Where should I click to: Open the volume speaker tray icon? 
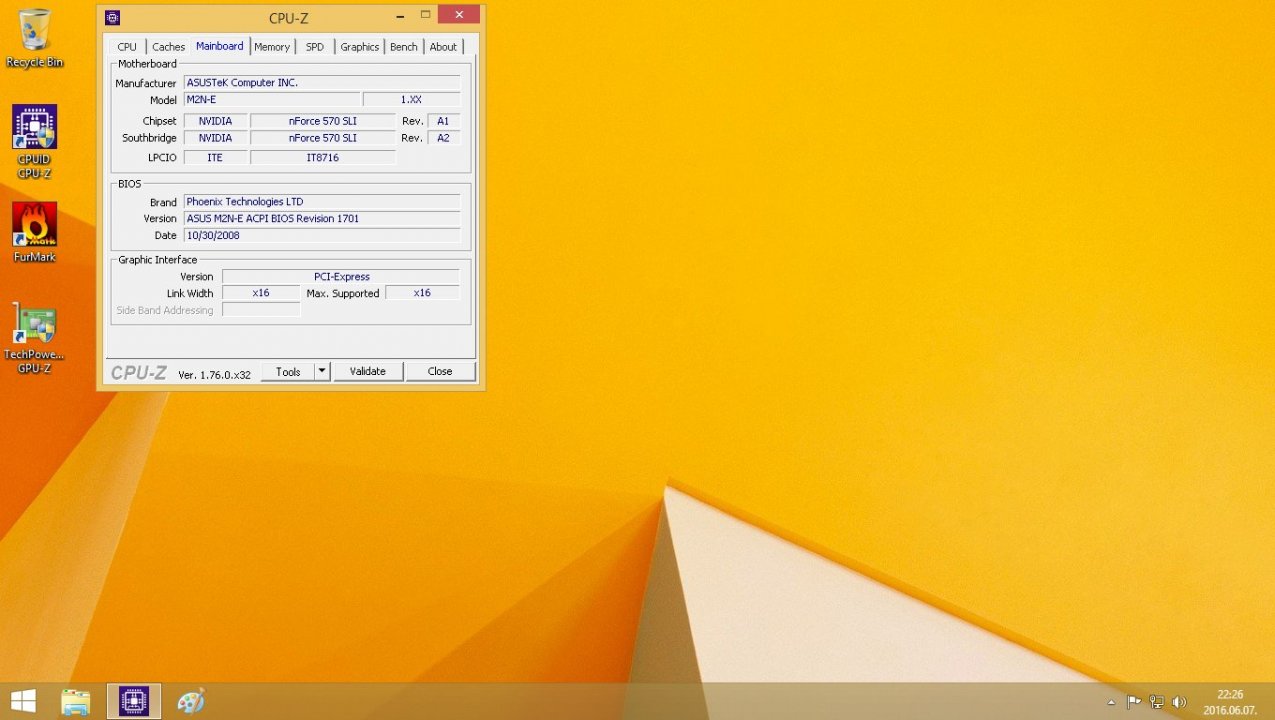pyautogui.click(x=1180, y=702)
